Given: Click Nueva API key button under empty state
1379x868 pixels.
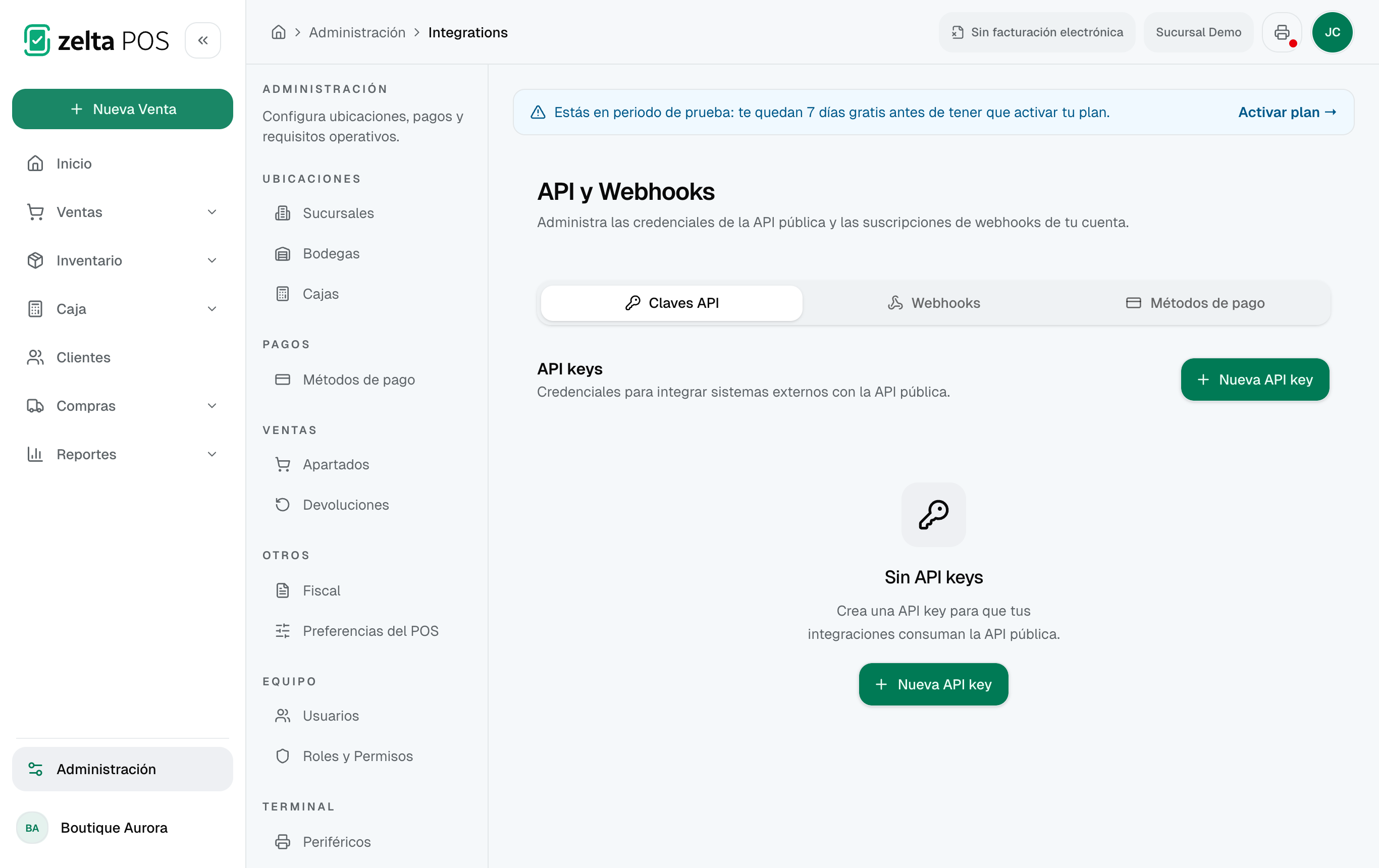Looking at the screenshot, I should pos(933,684).
